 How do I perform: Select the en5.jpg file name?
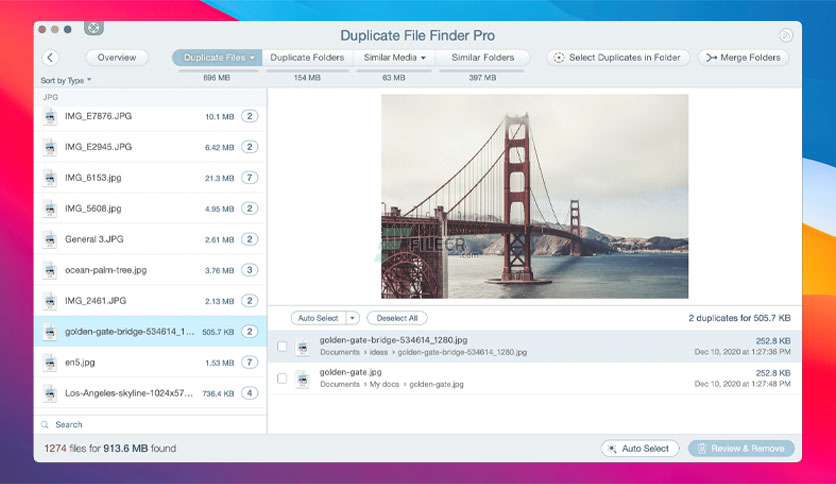click(80, 362)
